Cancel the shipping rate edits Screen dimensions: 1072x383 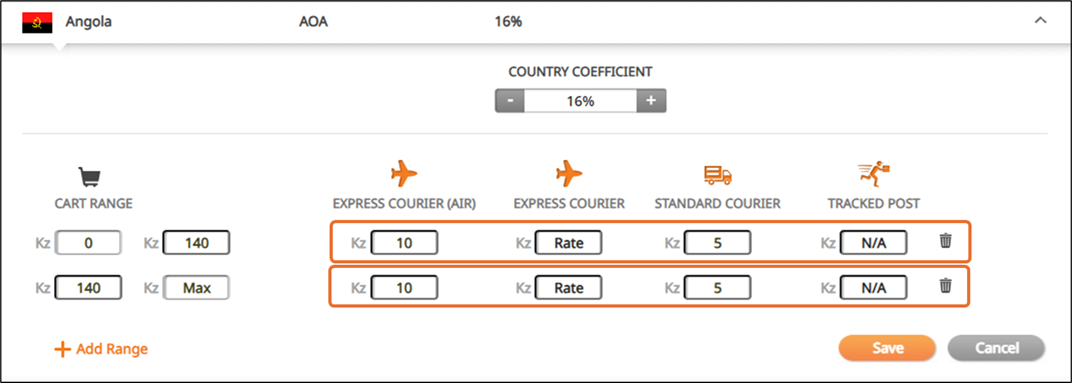pos(996,348)
